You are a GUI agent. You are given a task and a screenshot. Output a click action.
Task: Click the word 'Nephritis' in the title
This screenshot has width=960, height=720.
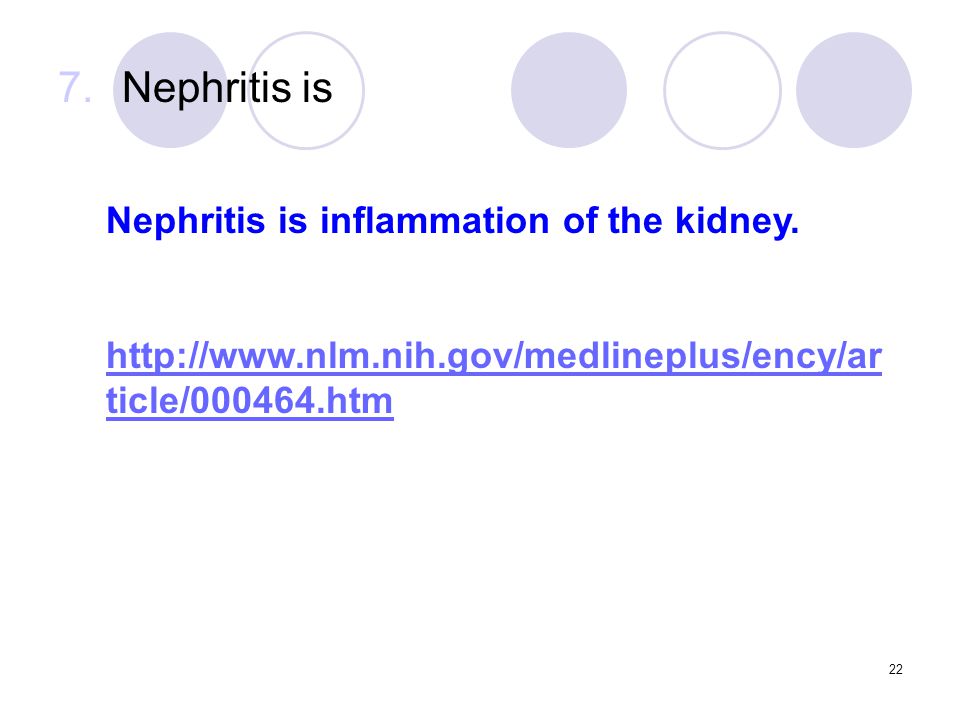[x=206, y=88]
